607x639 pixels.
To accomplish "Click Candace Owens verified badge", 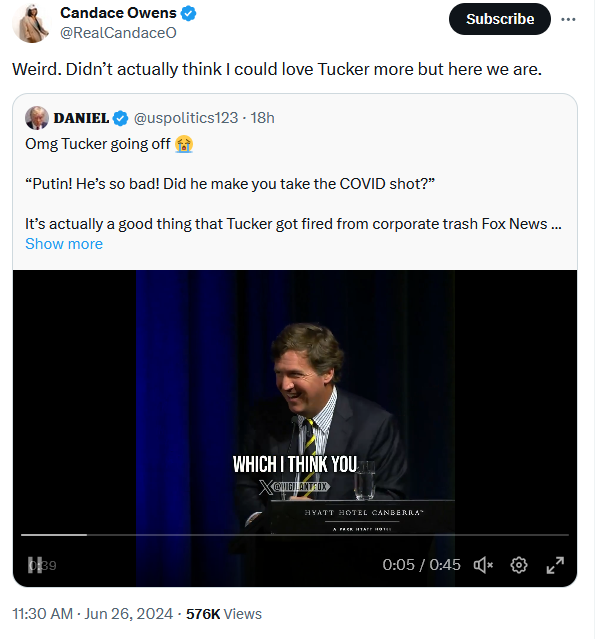I will tap(188, 13).
